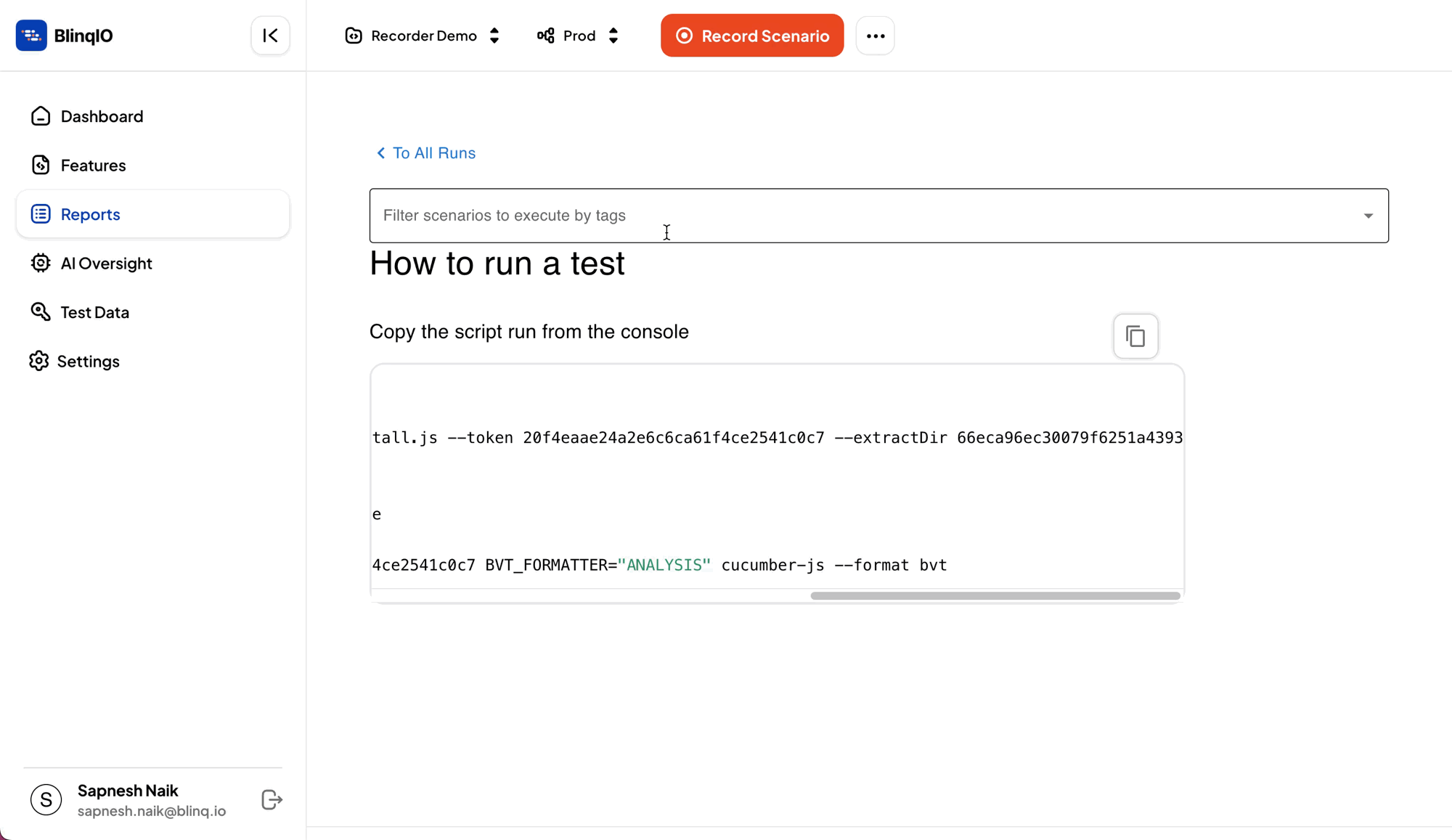This screenshot has height=840, width=1452.
Task: Open AI Oversight panel
Action: 106,263
